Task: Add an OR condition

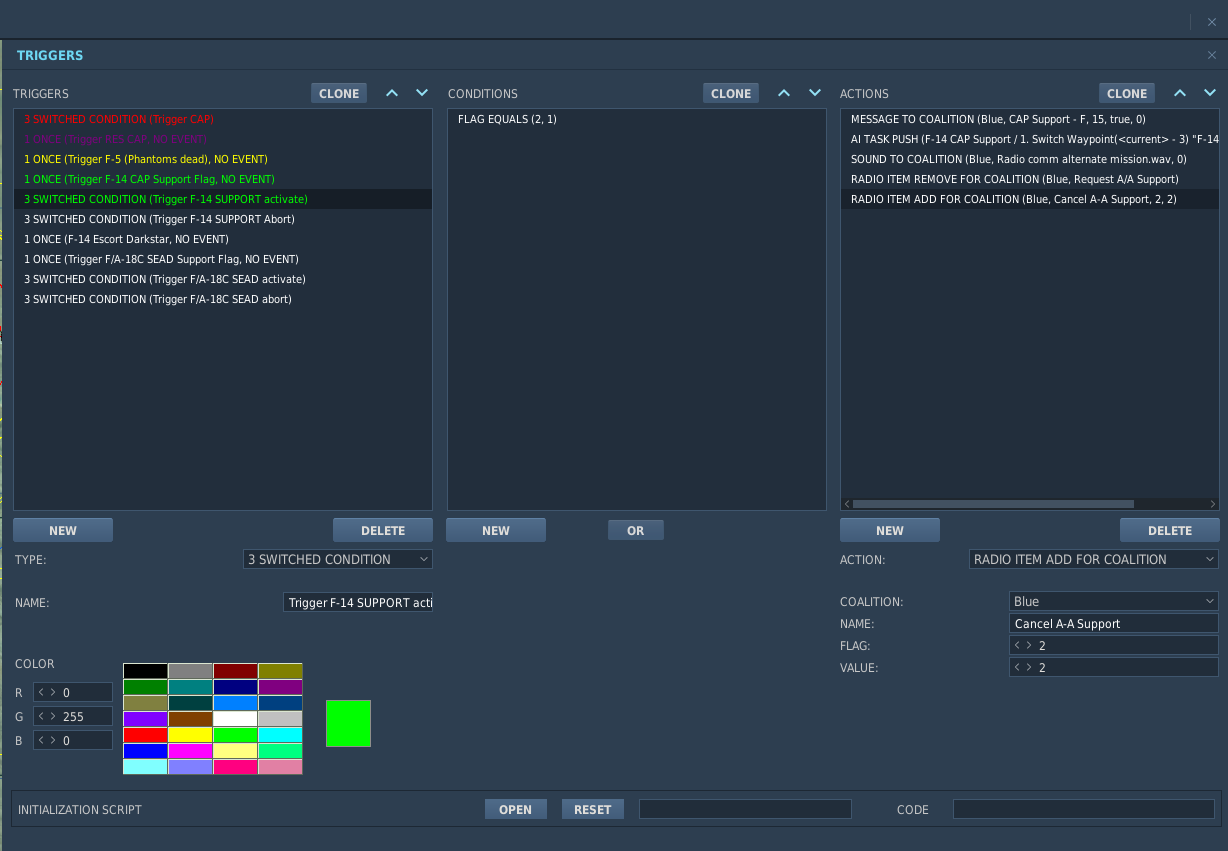Action: coord(636,530)
